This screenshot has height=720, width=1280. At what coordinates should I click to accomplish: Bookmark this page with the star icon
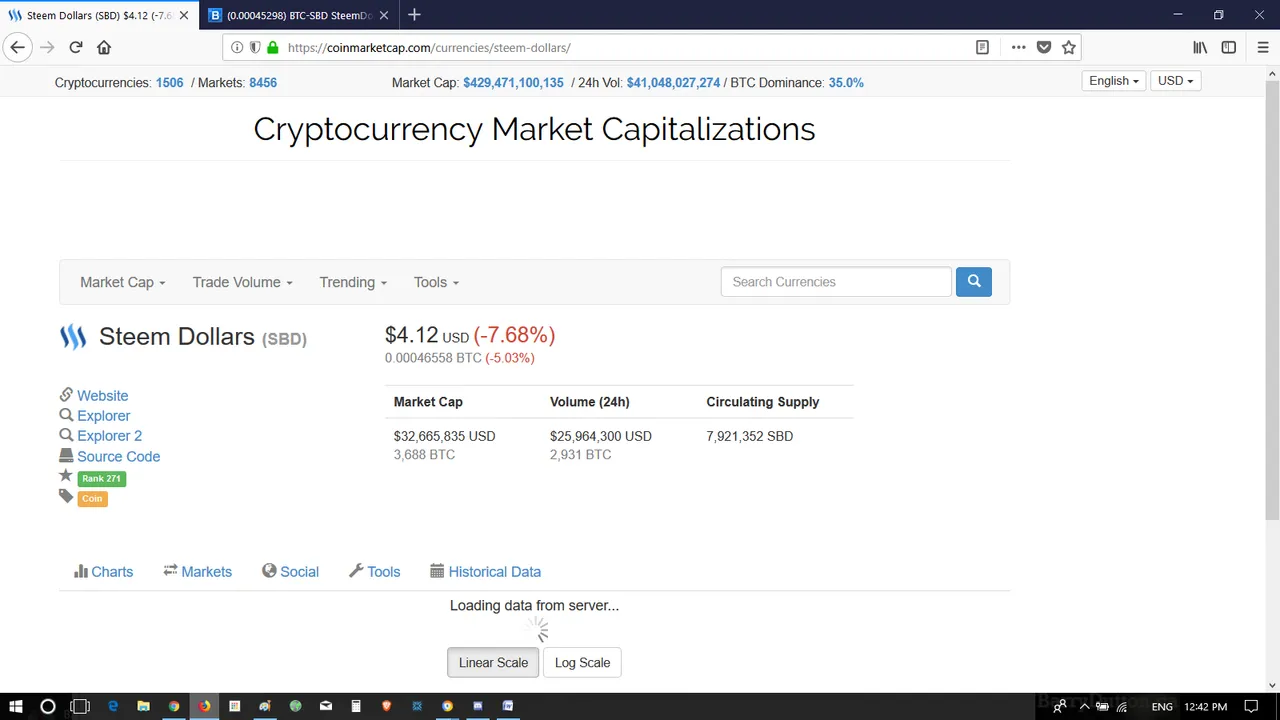coord(1069,47)
